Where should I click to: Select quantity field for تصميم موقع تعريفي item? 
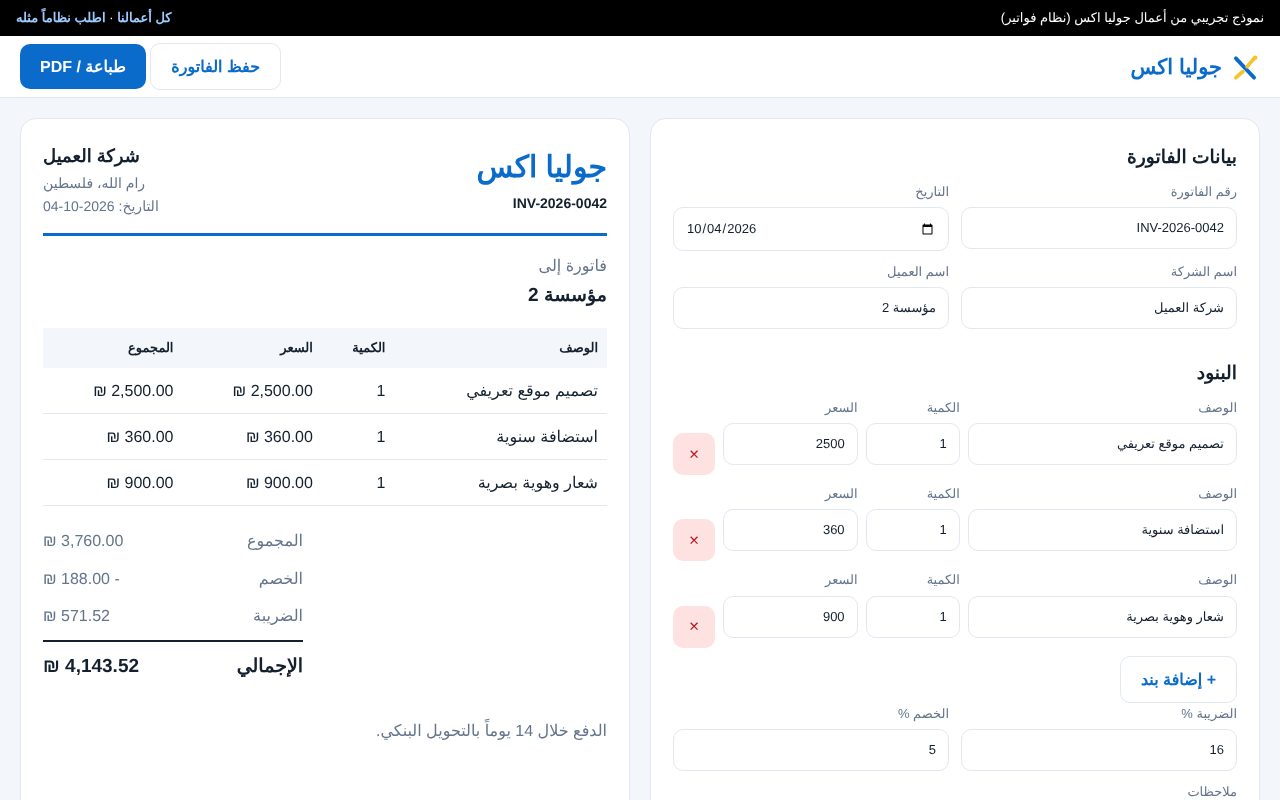pos(913,444)
